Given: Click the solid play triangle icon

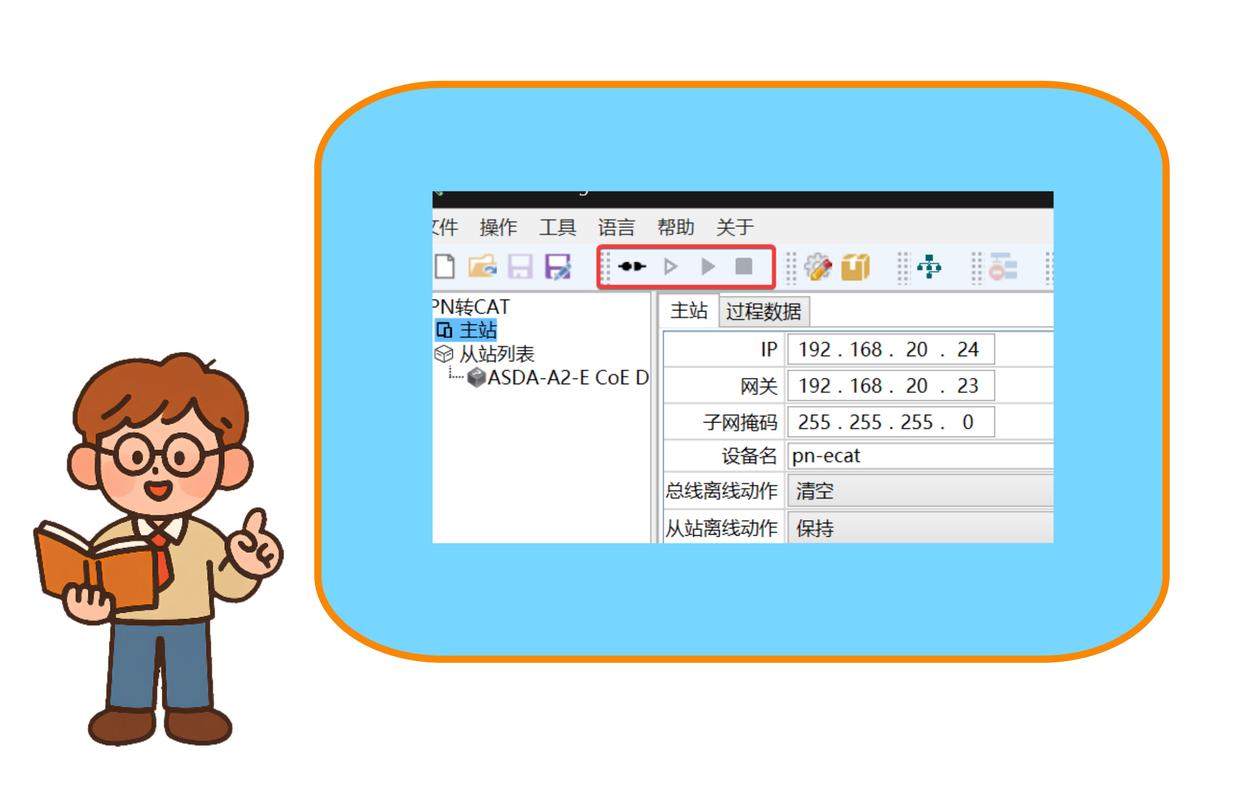Looking at the screenshot, I should [708, 267].
